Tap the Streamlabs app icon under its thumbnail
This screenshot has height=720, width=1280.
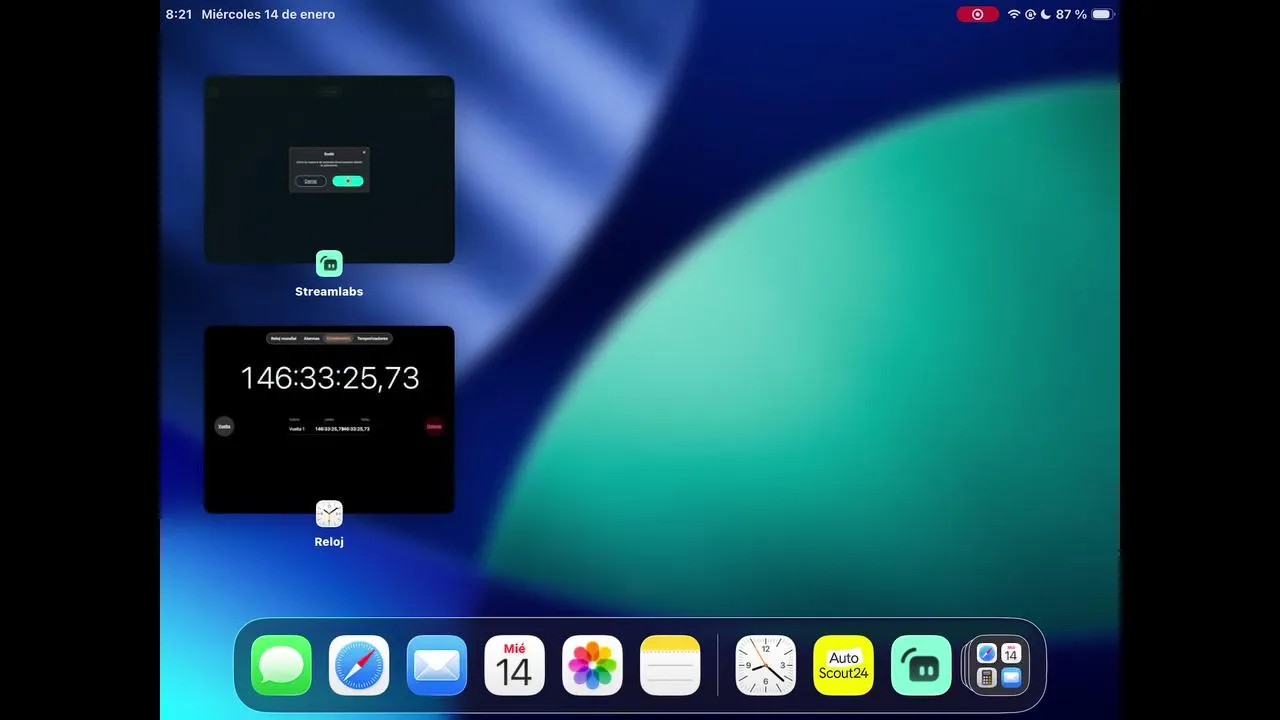coord(329,264)
